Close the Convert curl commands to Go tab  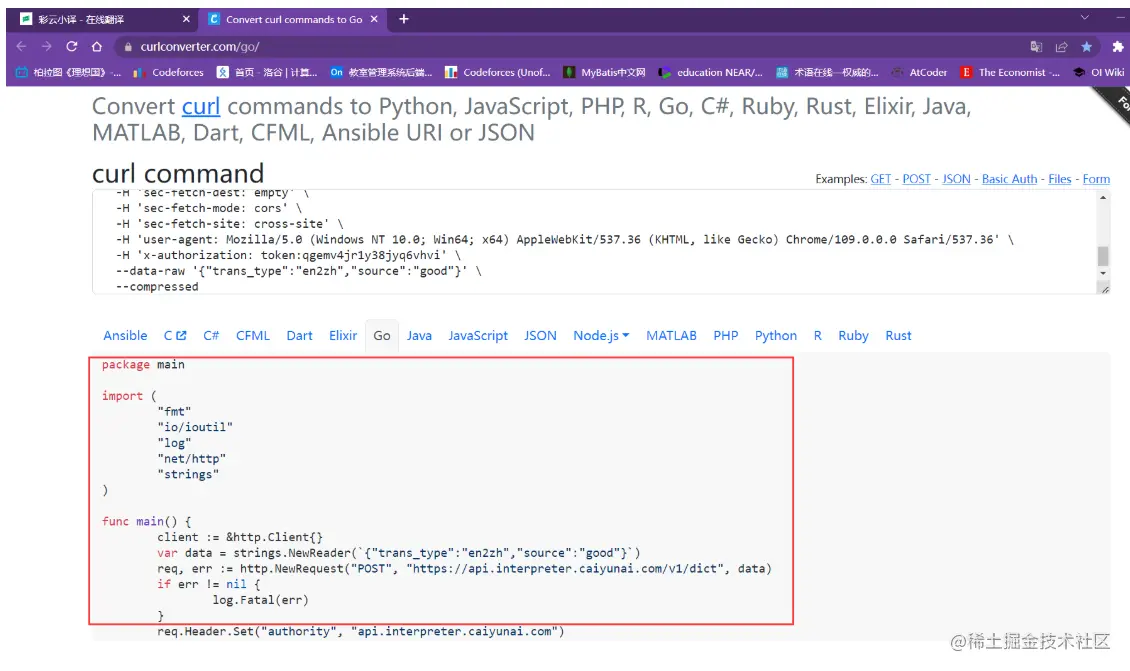pos(374,19)
